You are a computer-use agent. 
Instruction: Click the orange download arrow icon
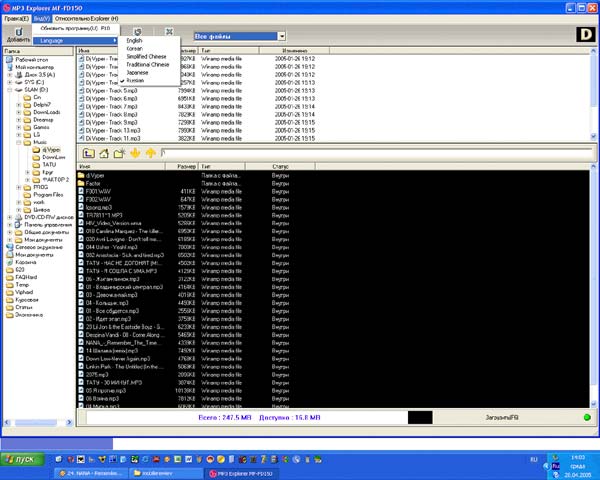pyautogui.click(x=135, y=153)
